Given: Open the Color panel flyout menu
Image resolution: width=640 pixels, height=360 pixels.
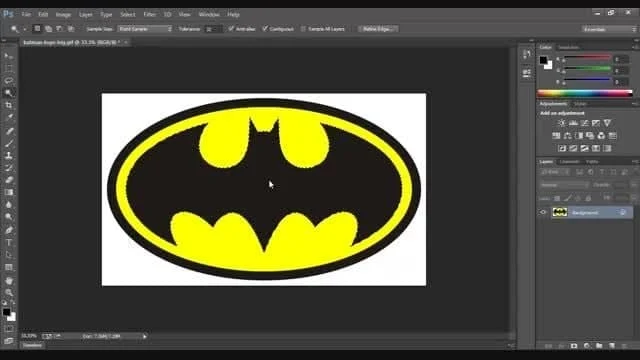Looking at the screenshot, I should point(635,47).
